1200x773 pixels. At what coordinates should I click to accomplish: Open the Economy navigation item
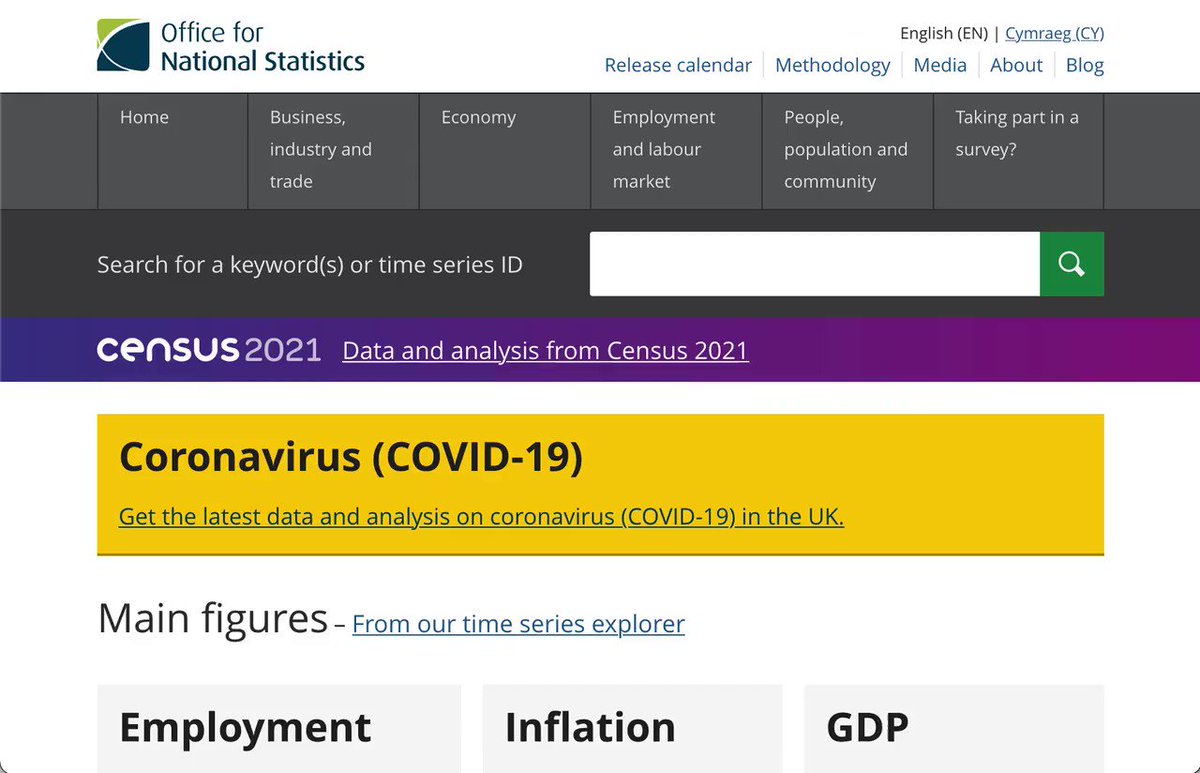[x=505, y=151]
